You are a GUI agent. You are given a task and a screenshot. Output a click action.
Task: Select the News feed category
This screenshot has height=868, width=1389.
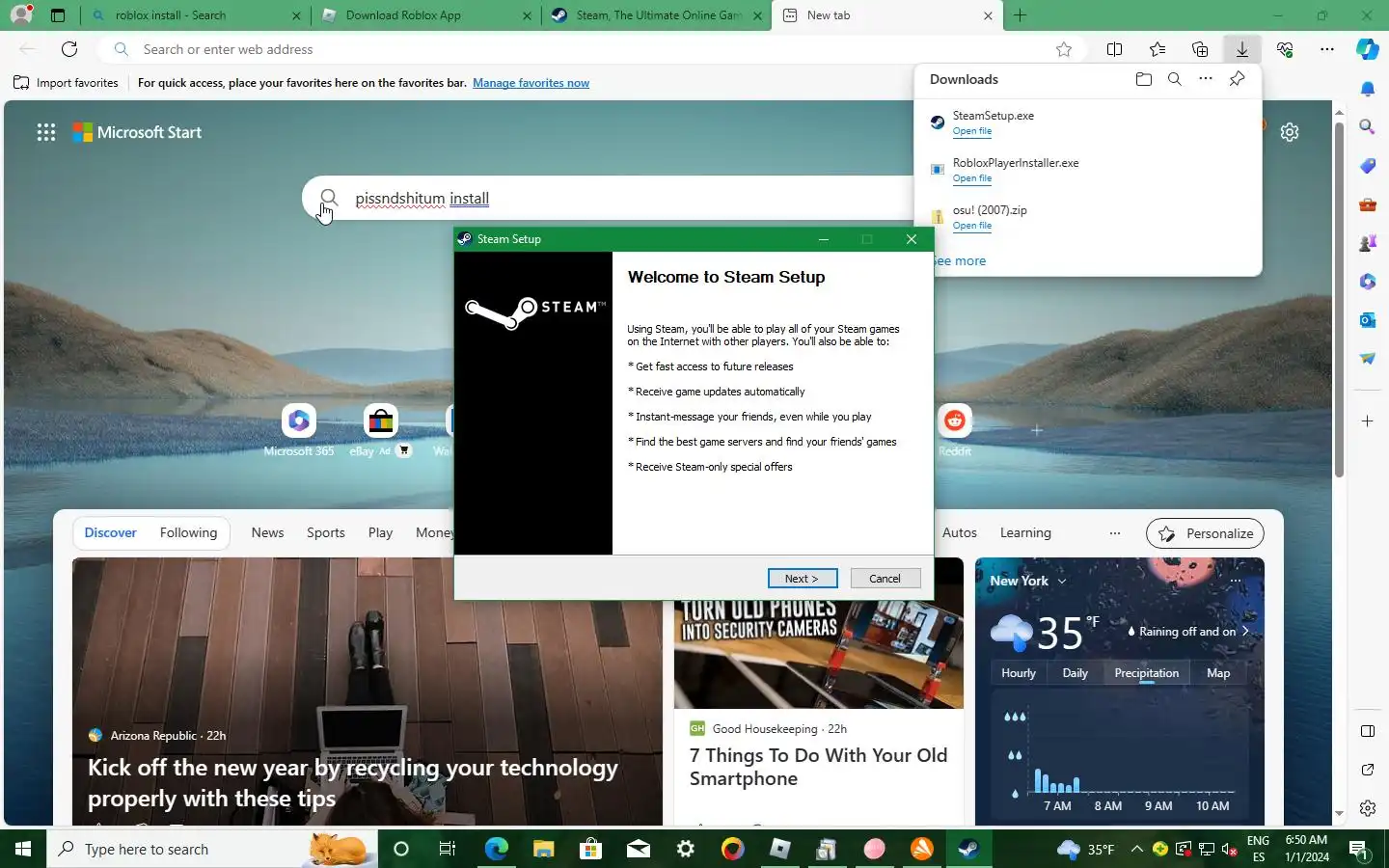[x=267, y=533]
